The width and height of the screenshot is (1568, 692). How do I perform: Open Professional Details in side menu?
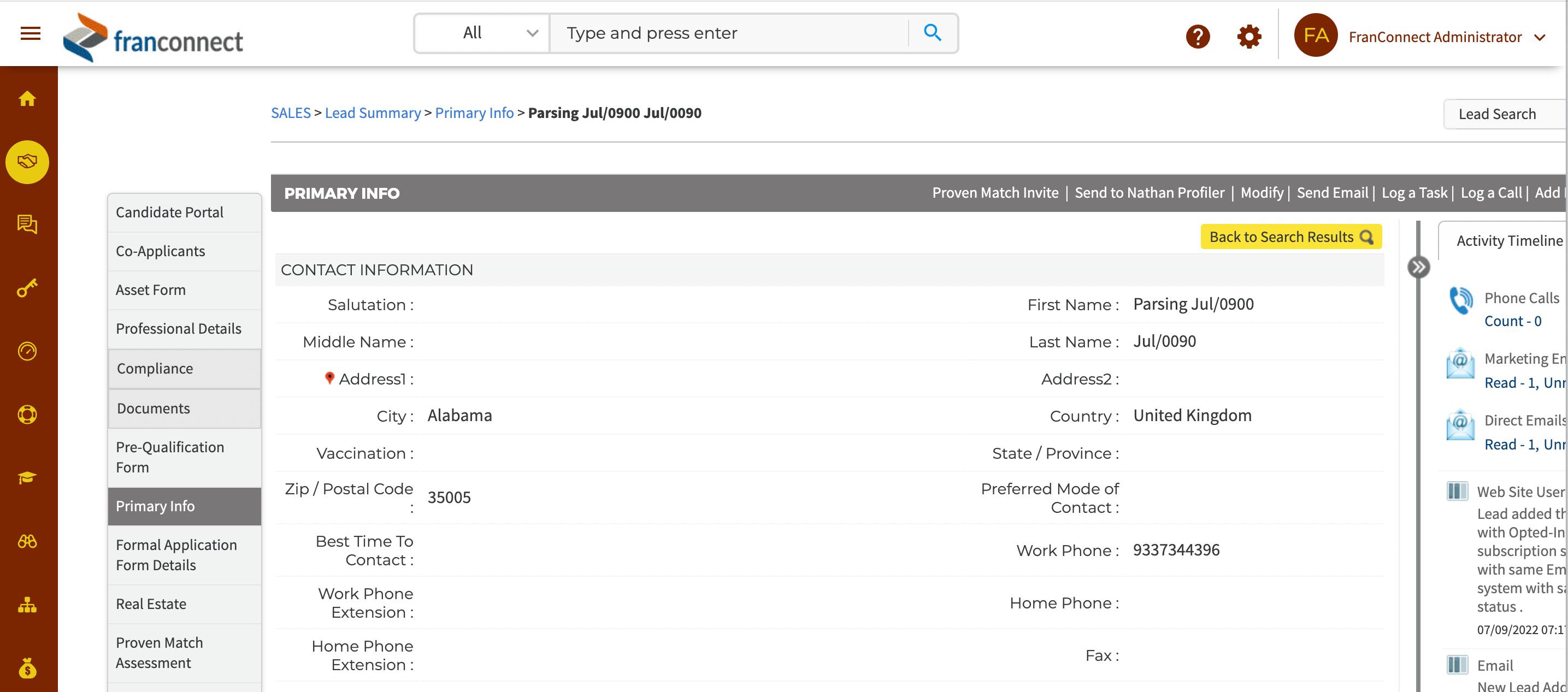pyautogui.click(x=185, y=329)
